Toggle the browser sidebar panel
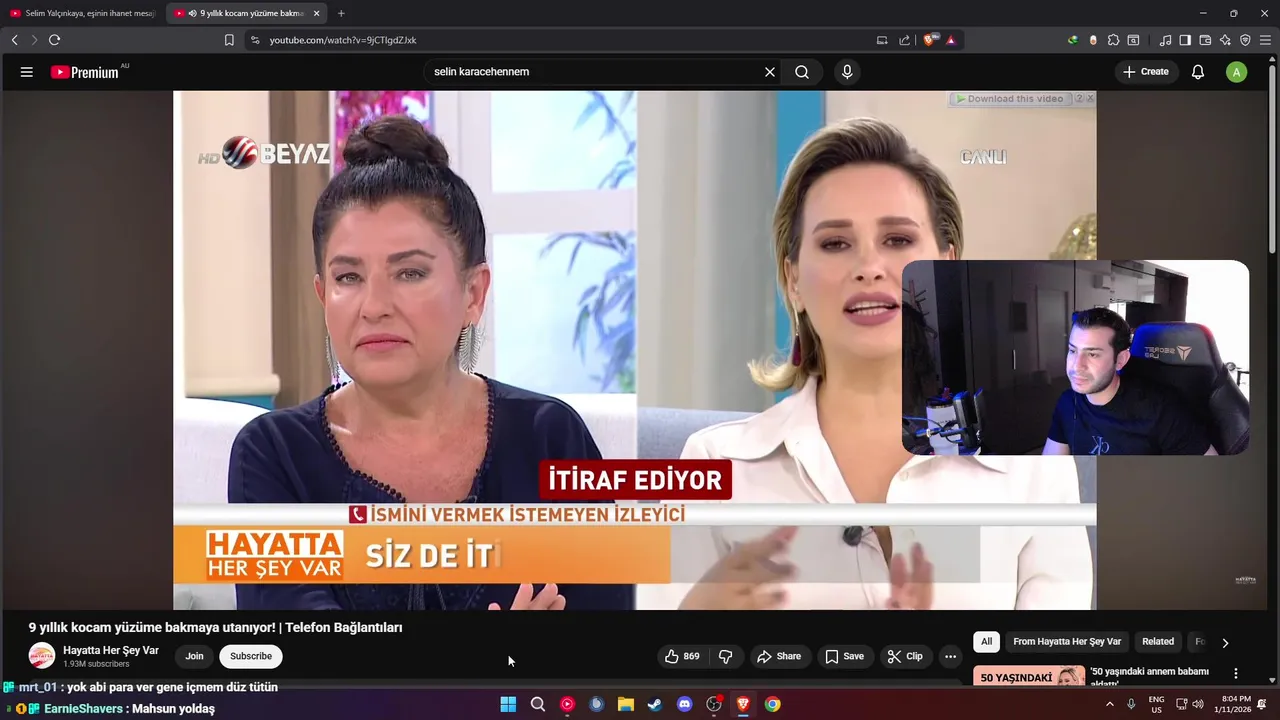Screen dimensions: 1280x720 (x=1185, y=40)
